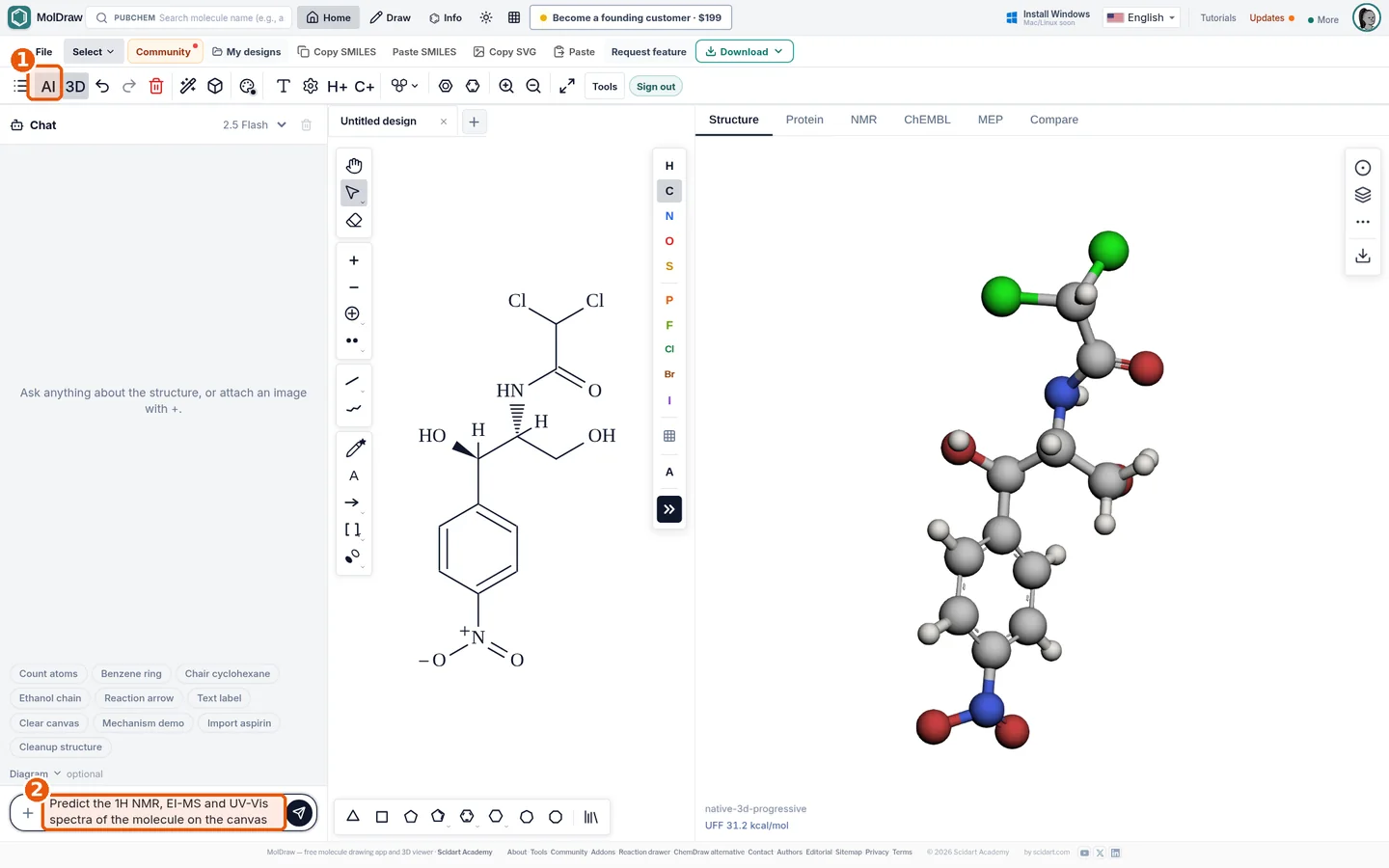This screenshot has height=868, width=1389.
Task: Click the 3D viewer download icon
Action: click(x=1363, y=256)
